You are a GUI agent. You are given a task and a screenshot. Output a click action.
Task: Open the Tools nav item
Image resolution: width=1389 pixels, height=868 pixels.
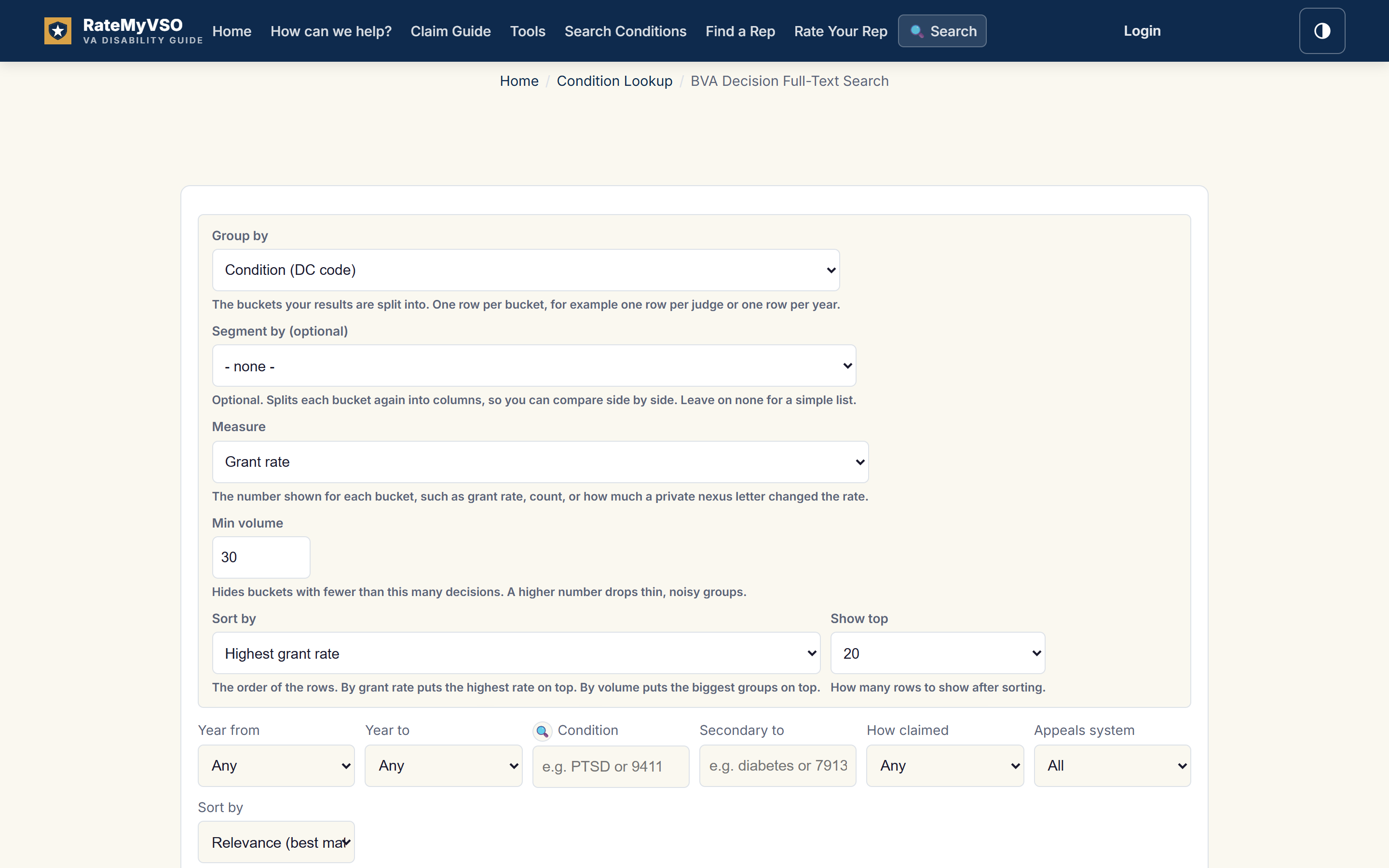(x=528, y=31)
